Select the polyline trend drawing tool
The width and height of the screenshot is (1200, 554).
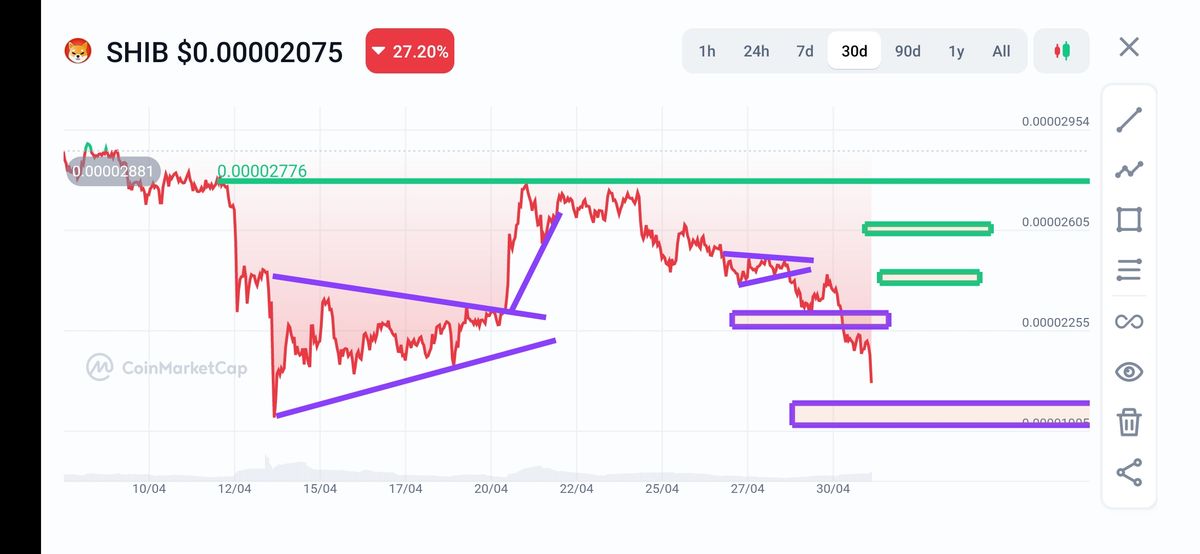pyautogui.click(x=1129, y=170)
